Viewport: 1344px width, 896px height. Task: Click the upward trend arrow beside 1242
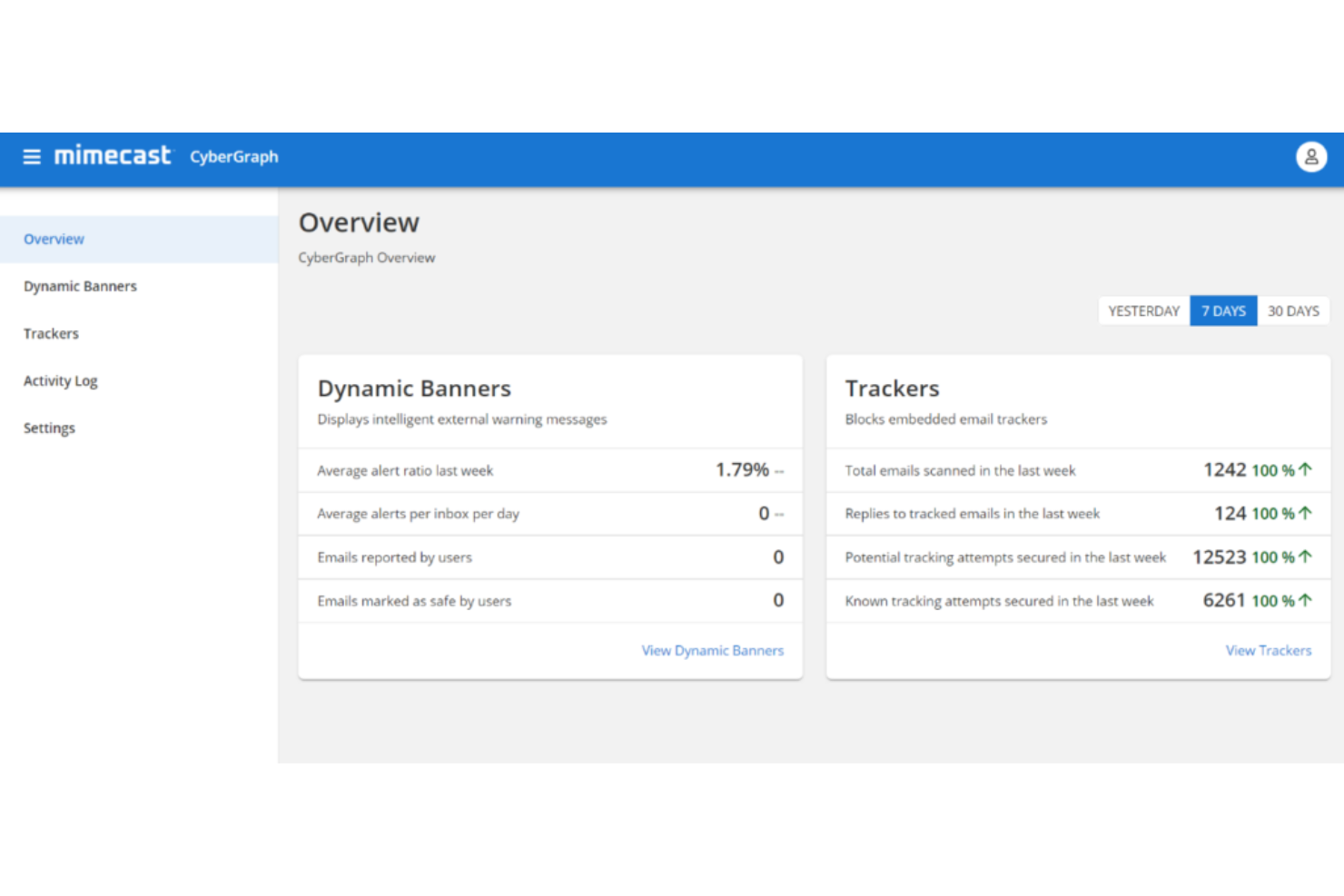(x=1306, y=469)
